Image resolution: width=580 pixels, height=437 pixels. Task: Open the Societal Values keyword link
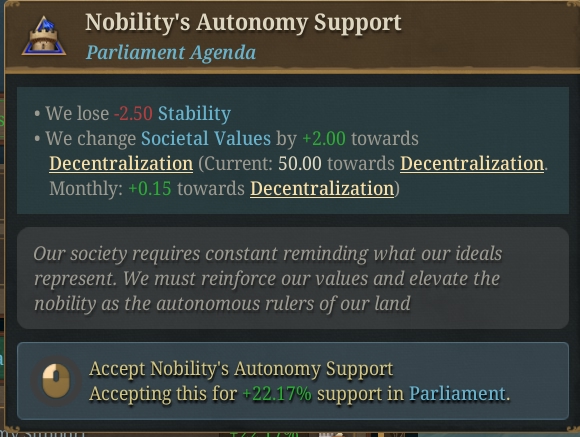[206, 139]
